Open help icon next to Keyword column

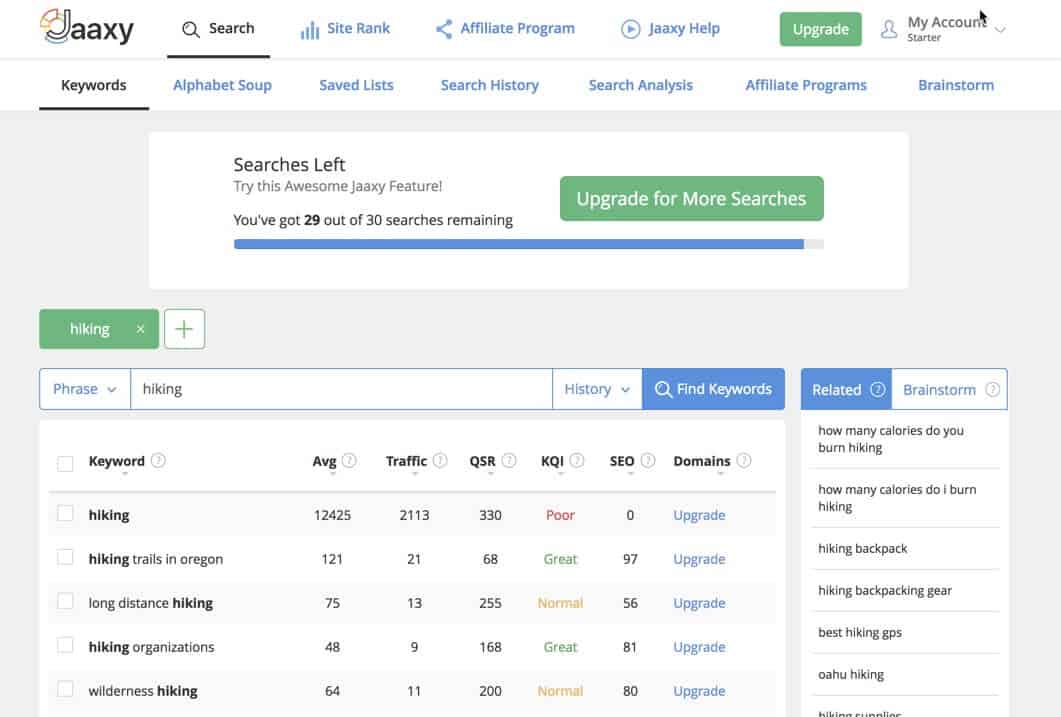coord(158,461)
